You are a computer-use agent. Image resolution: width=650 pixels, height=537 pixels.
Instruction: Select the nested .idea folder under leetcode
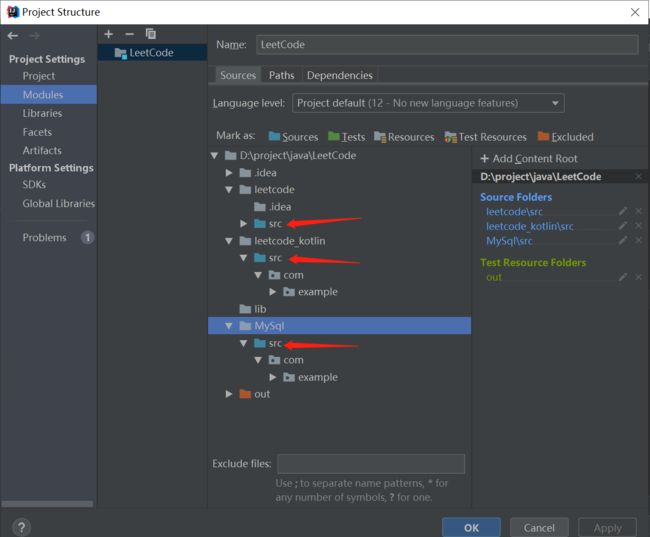point(272,207)
